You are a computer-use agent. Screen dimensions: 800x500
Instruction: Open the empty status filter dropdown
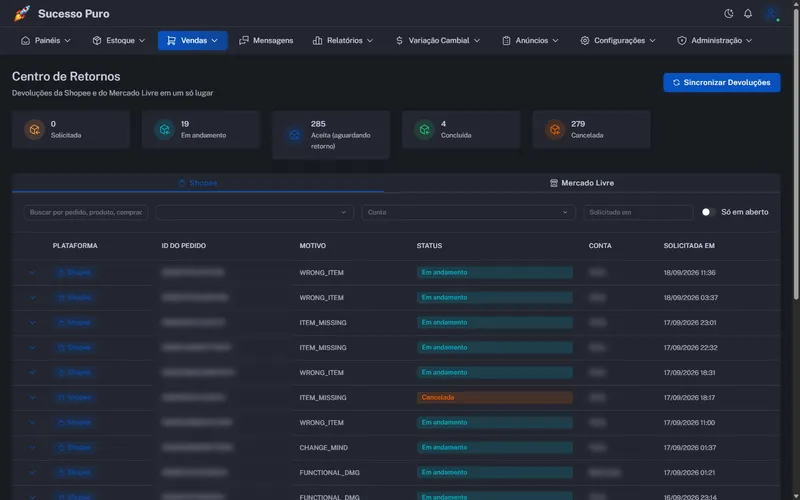click(255, 212)
